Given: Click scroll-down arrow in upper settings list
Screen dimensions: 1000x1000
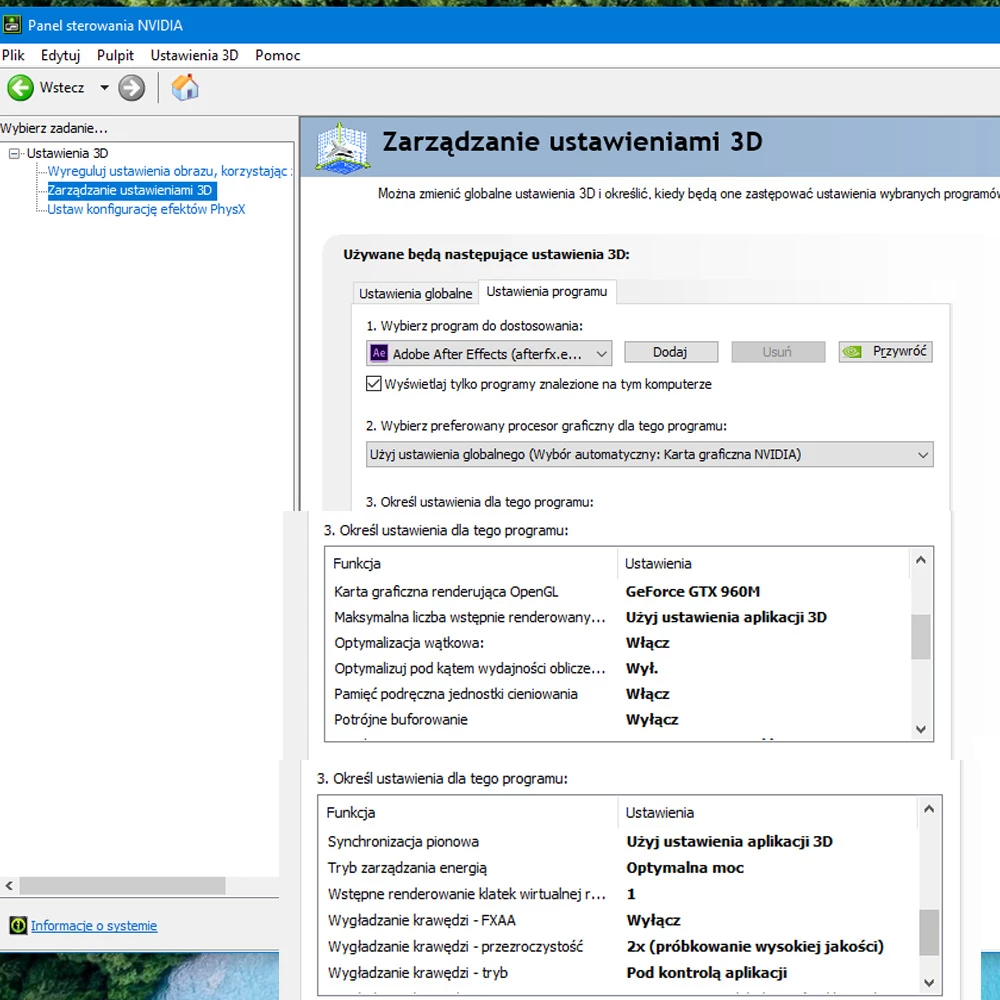Looking at the screenshot, I should (x=920, y=729).
